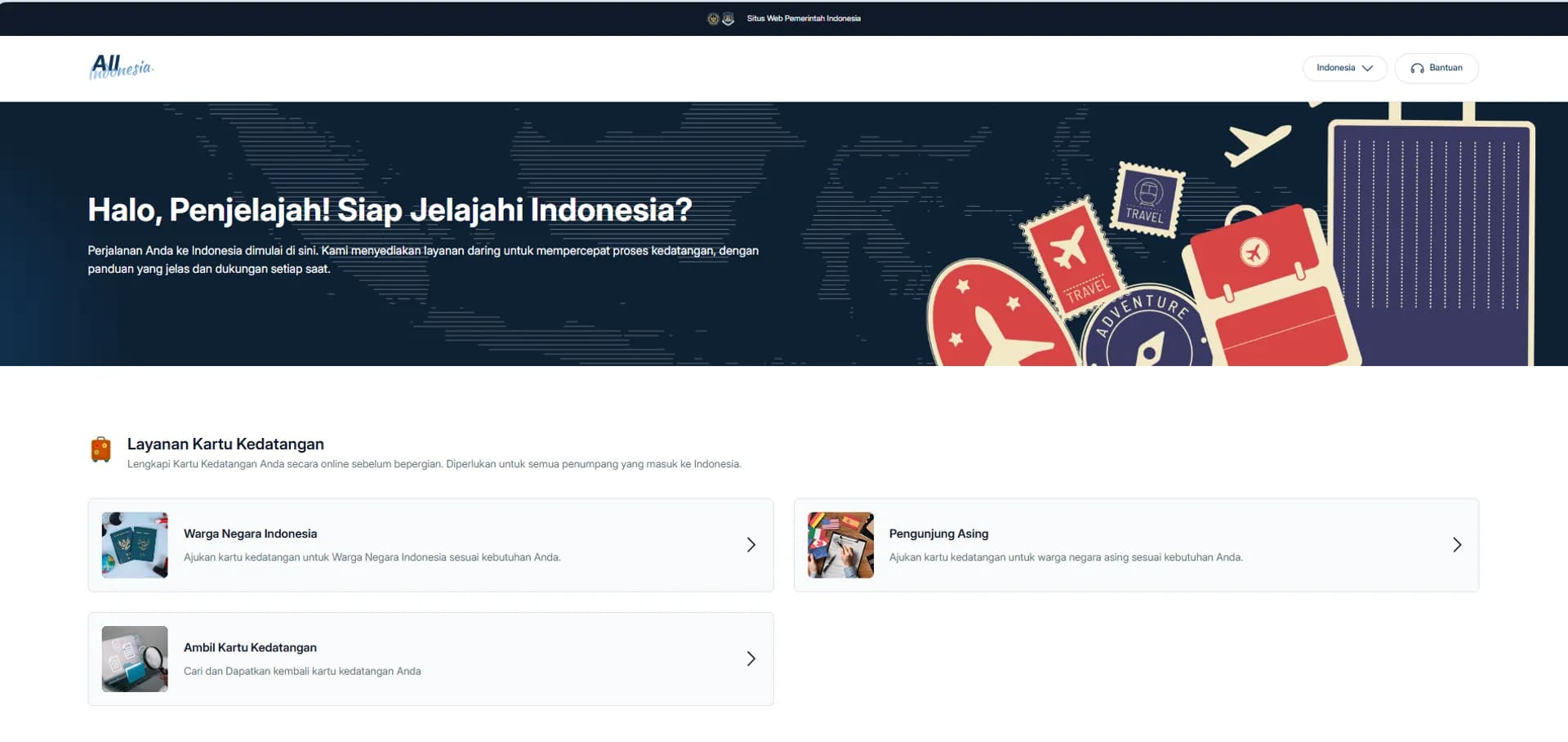Click the chevron on Ambil Kartu Kedatangan
1568x742 pixels.
pyautogui.click(x=751, y=659)
